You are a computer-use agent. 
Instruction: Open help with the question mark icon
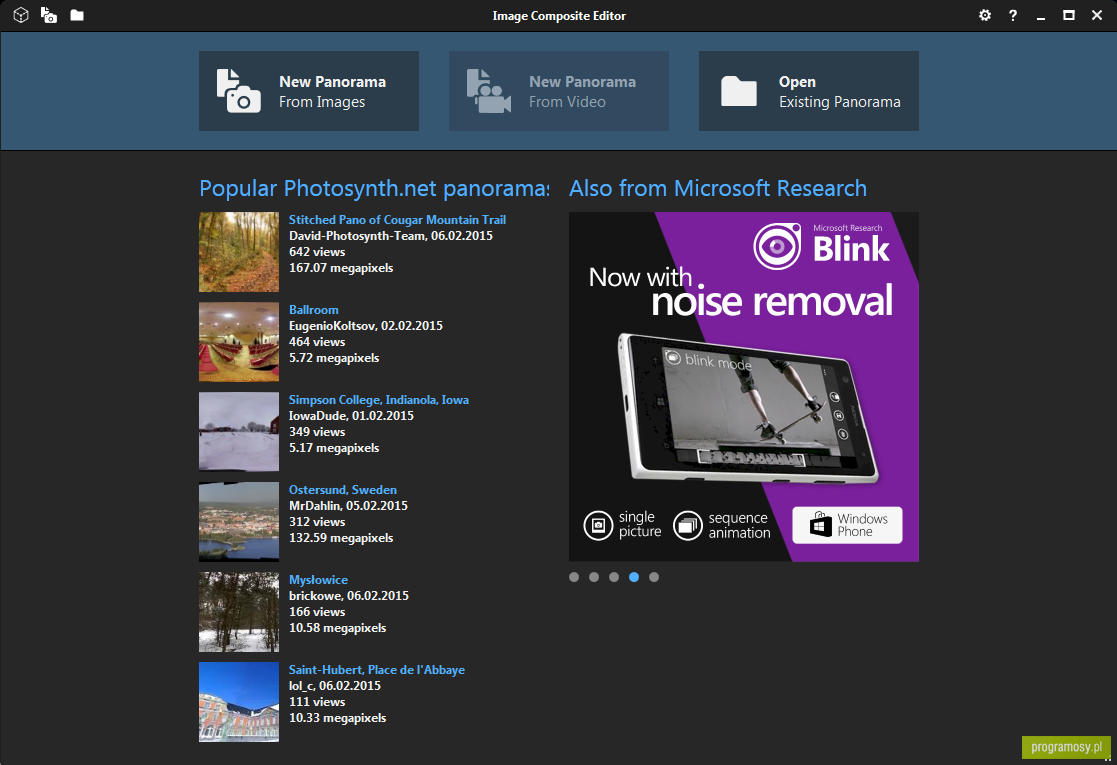1012,15
